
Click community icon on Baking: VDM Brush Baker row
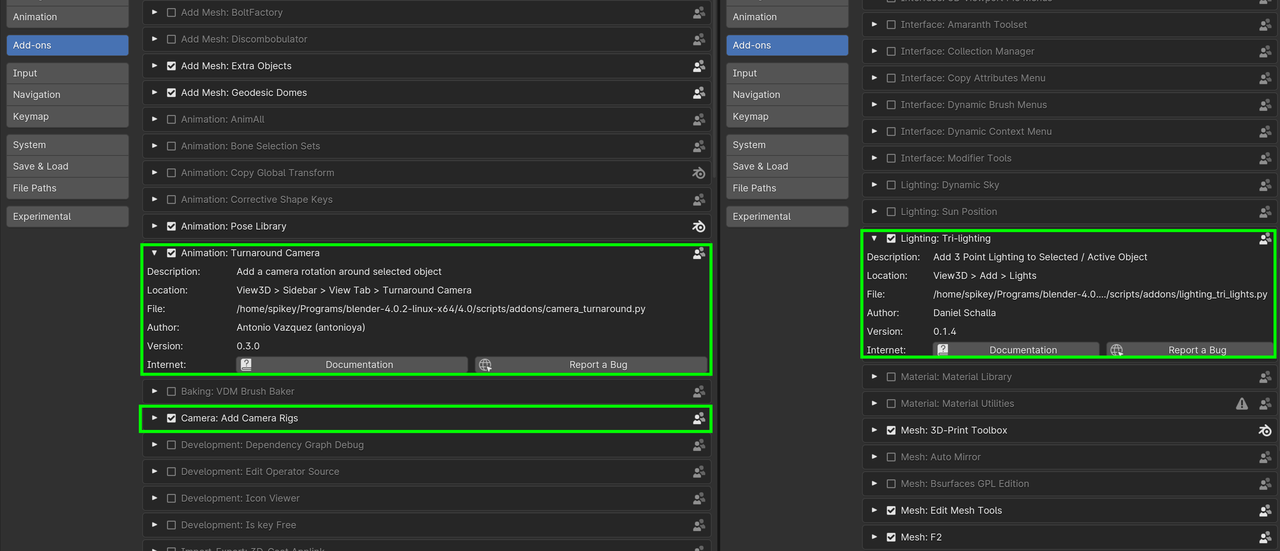[699, 392]
